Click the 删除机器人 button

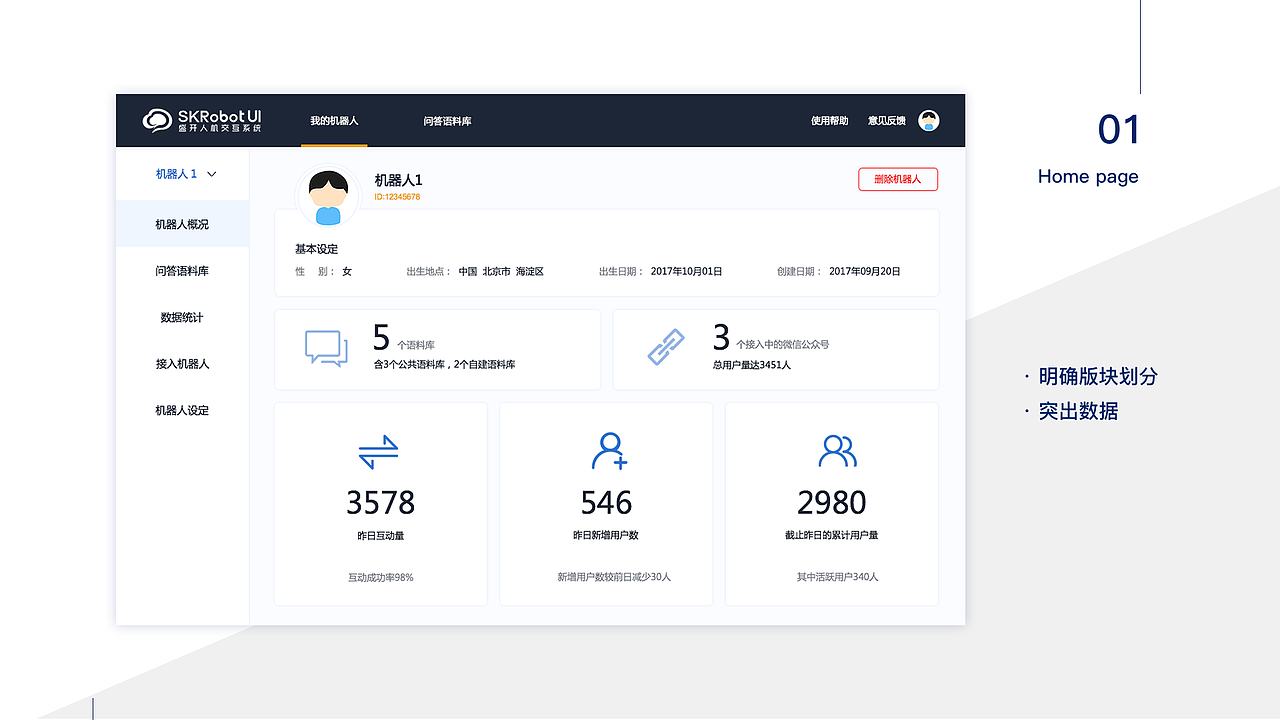click(898, 179)
